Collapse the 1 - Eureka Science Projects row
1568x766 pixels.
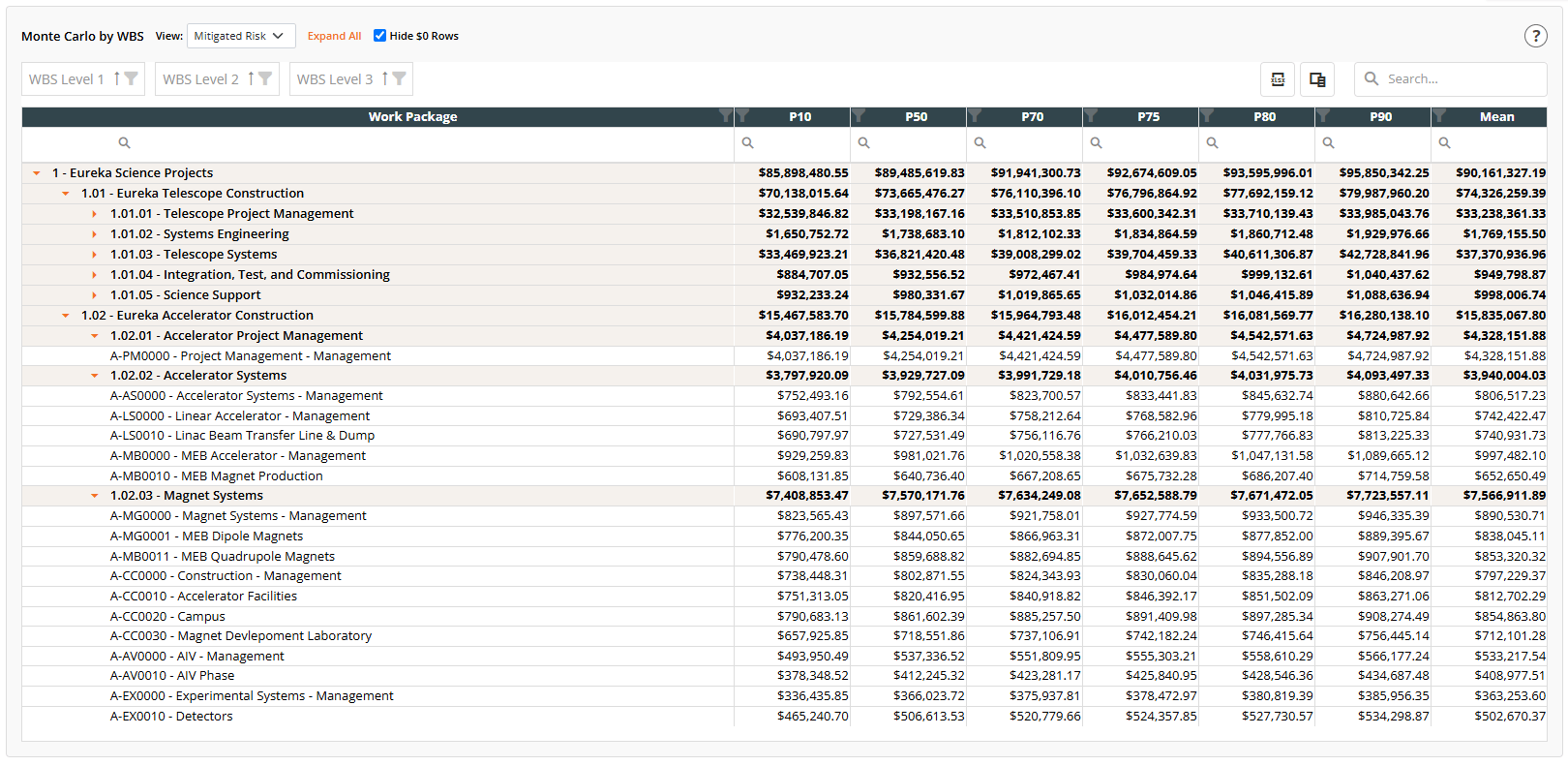37,173
